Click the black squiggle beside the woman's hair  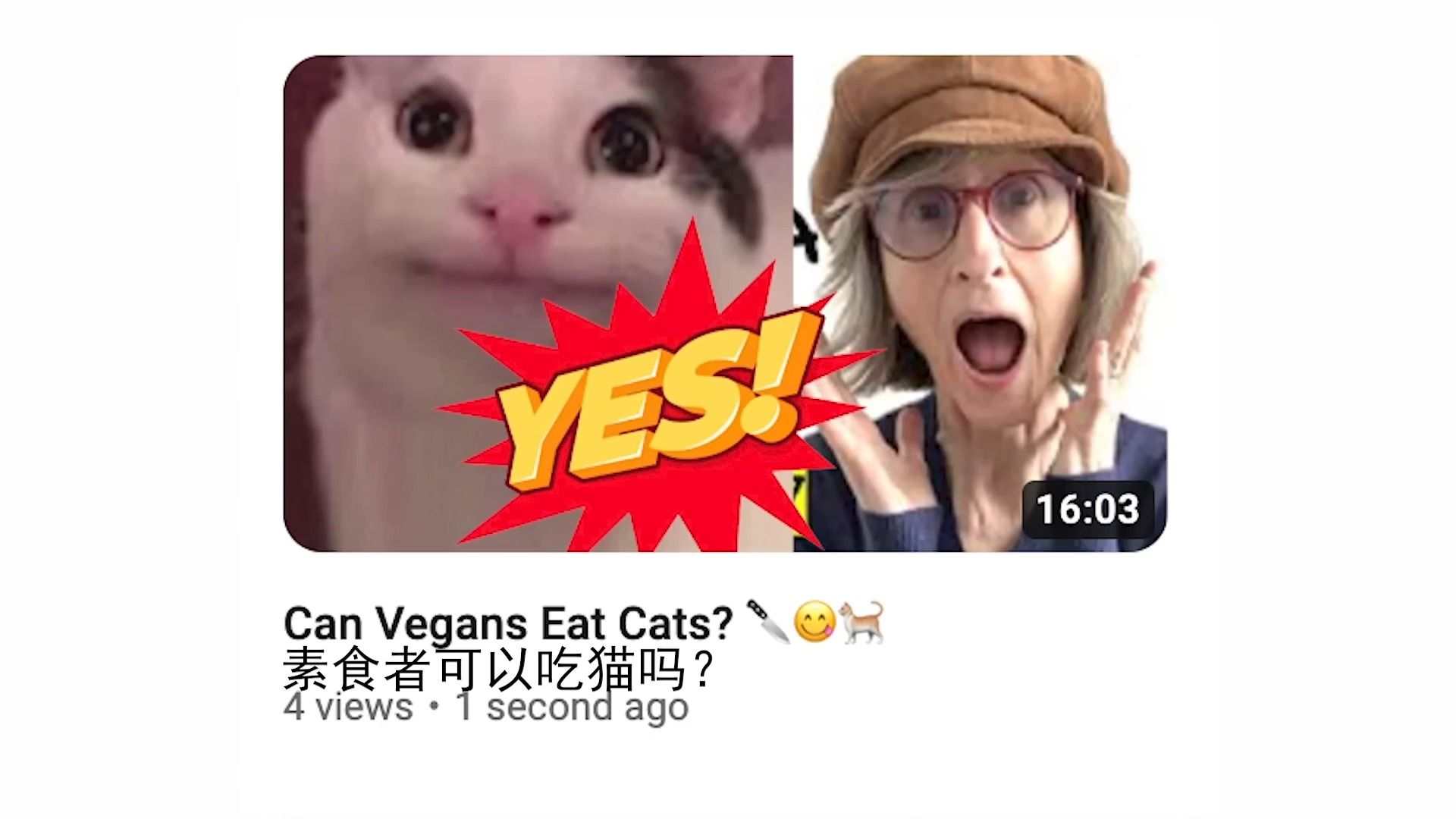click(805, 235)
